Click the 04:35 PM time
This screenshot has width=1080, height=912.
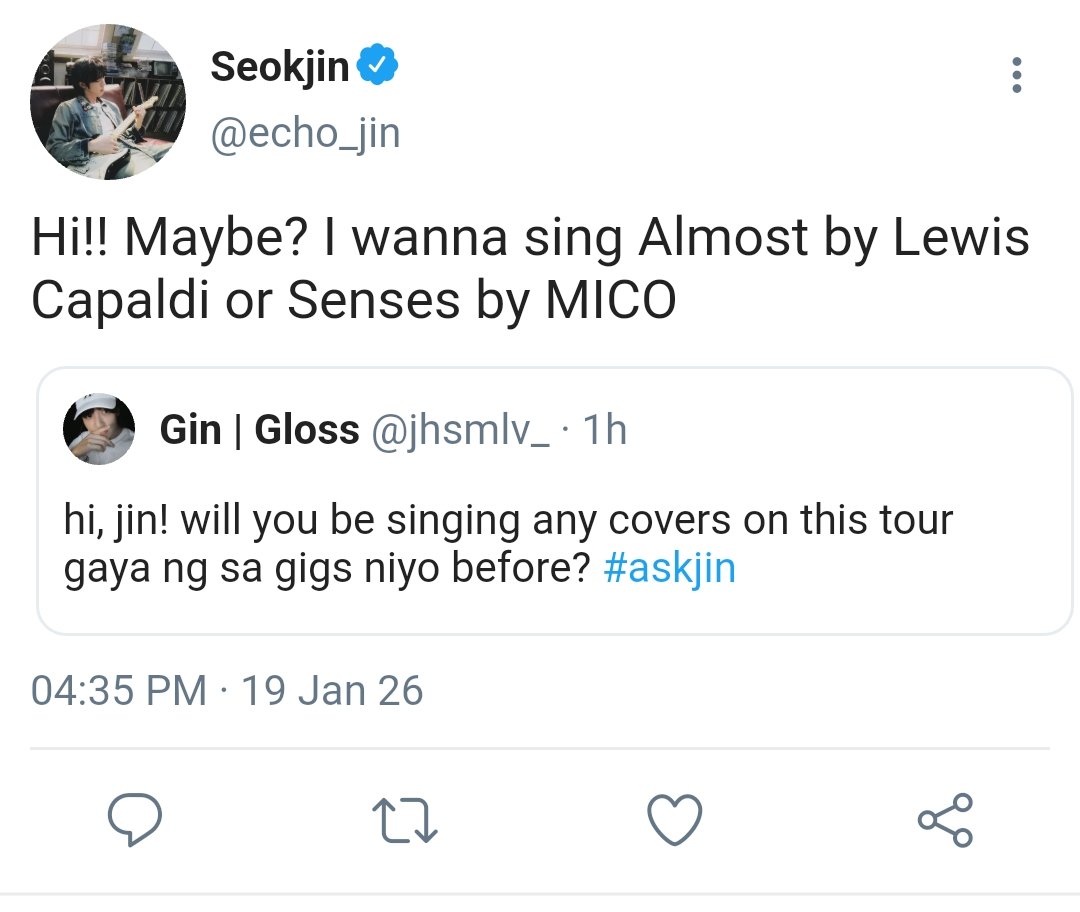(x=119, y=691)
